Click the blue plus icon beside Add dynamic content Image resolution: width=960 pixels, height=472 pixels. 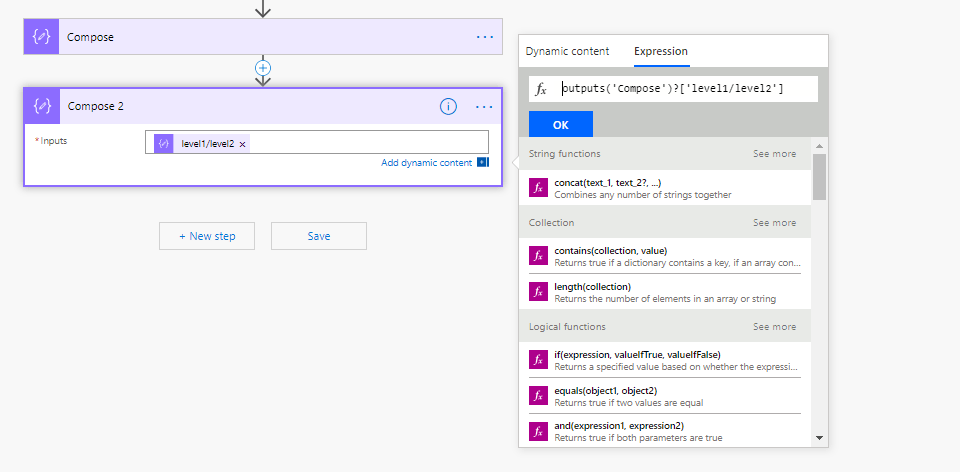(483, 162)
